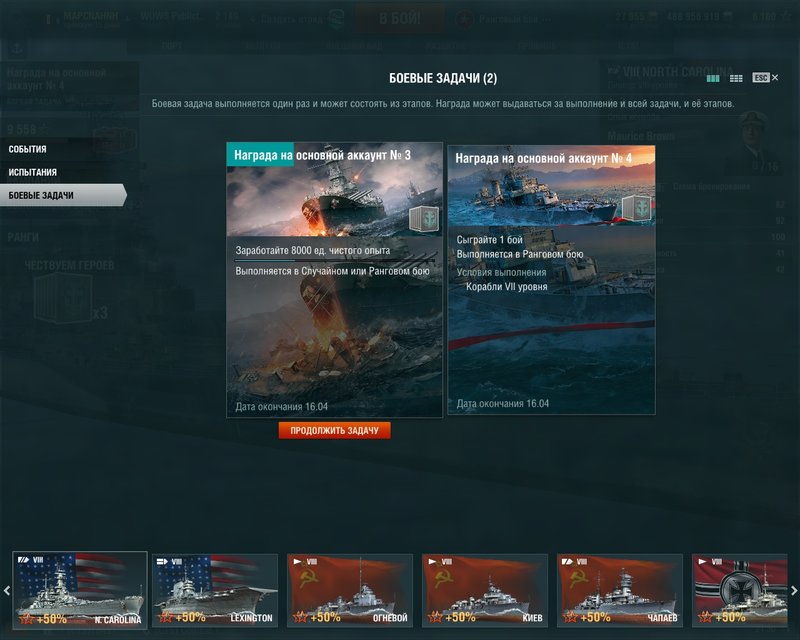
Task: Click the bonus star icon on Огневой
Action: [301, 618]
